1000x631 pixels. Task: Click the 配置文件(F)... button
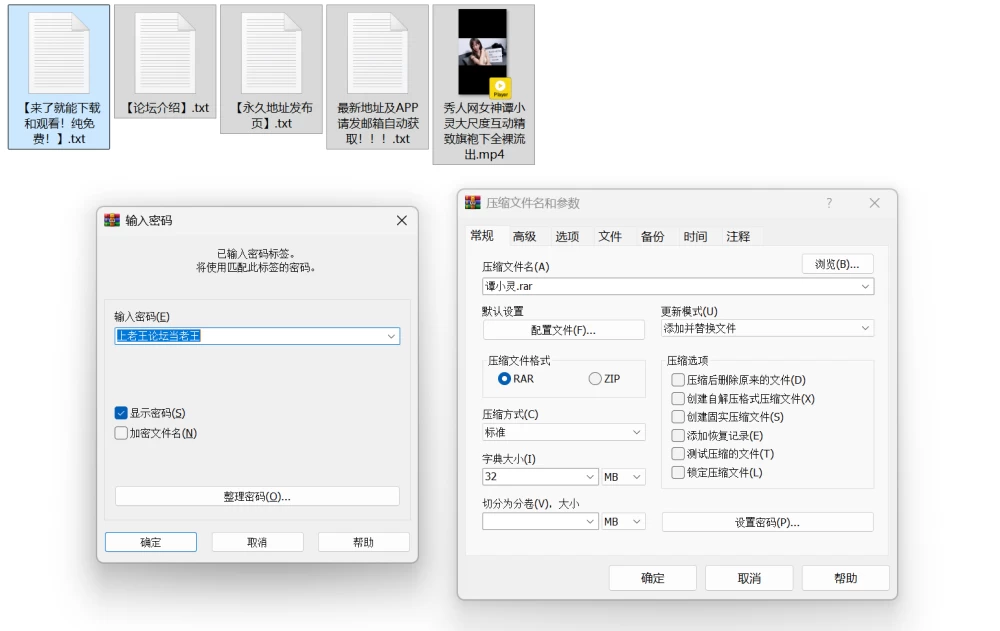pos(564,330)
